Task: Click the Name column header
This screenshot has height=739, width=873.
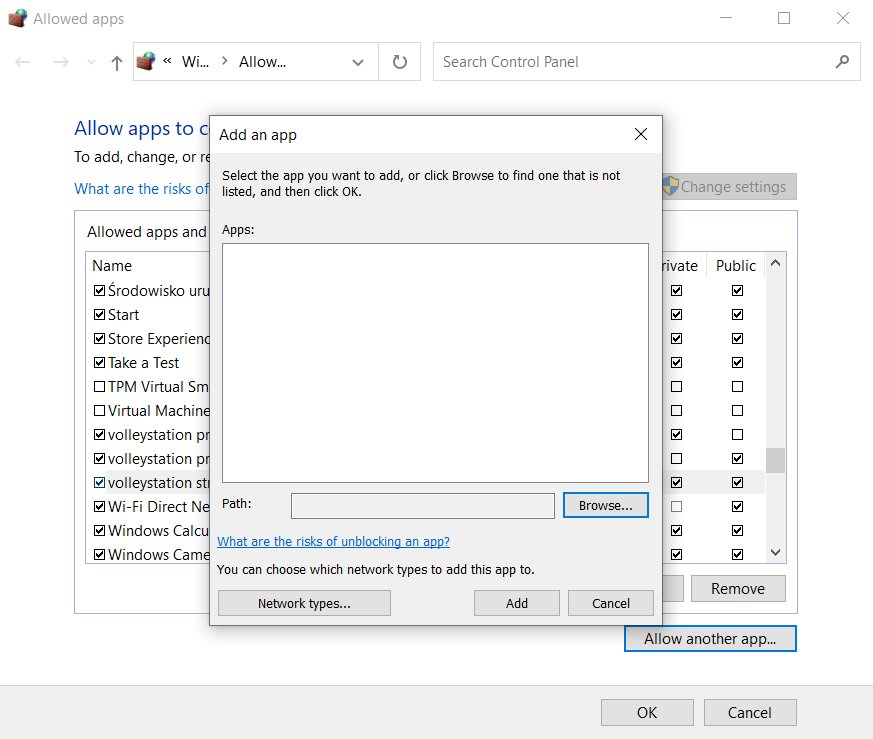Action: pos(112,266)
